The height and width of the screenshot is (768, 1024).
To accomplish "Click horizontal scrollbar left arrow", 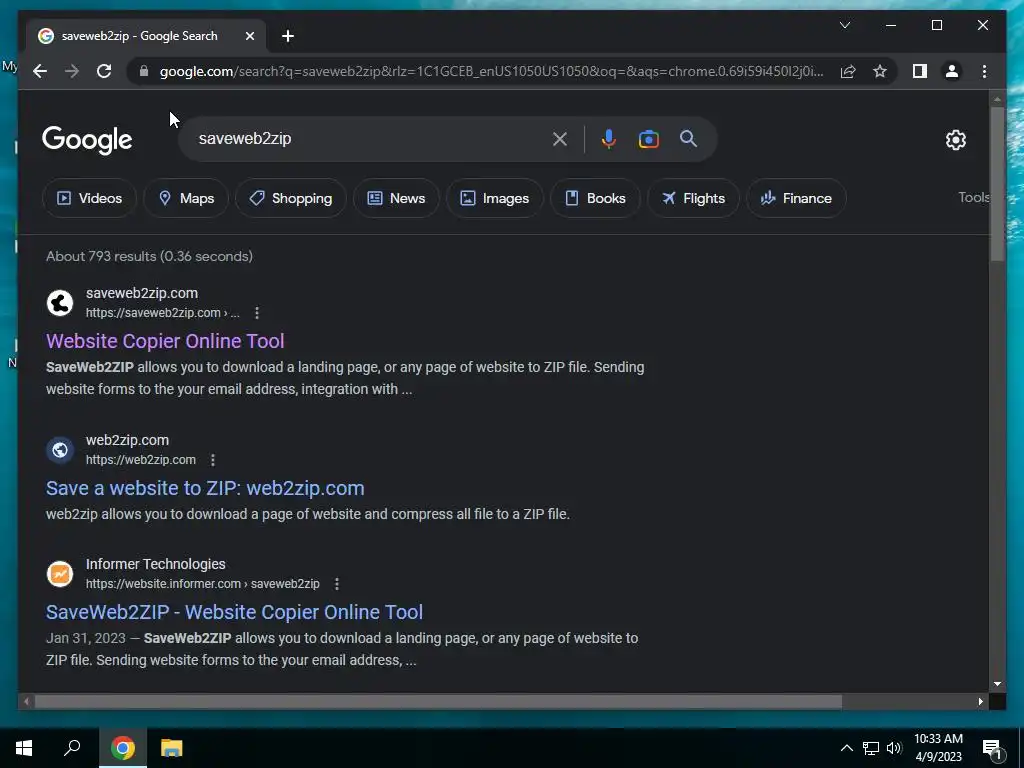I will pyautogui.click(x=26, y=701).
